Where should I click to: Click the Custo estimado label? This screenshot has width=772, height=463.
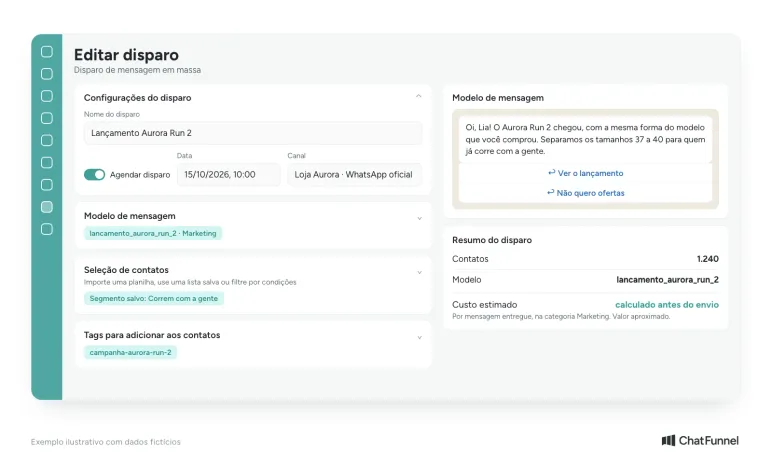click(484, 304)
